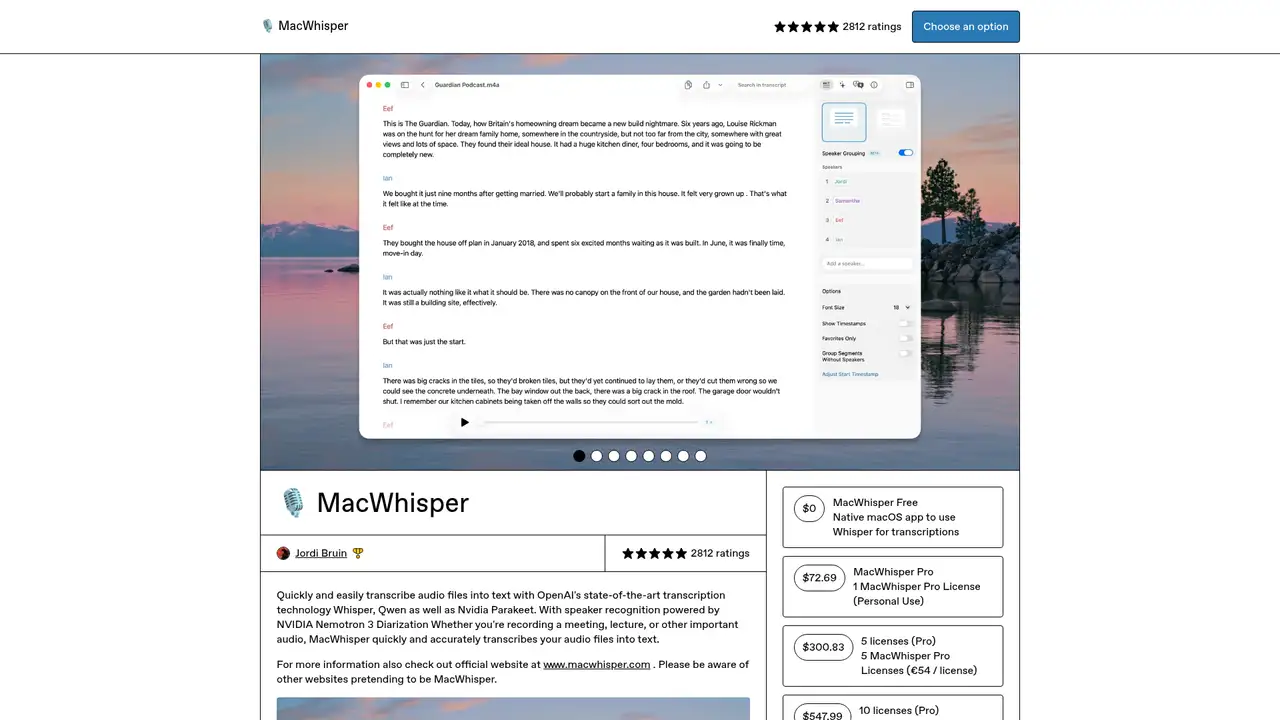This screenshot has width=1280, height=720.
Task: Visit the Jordi Bruin creator profile link
Action: [321, 553]
